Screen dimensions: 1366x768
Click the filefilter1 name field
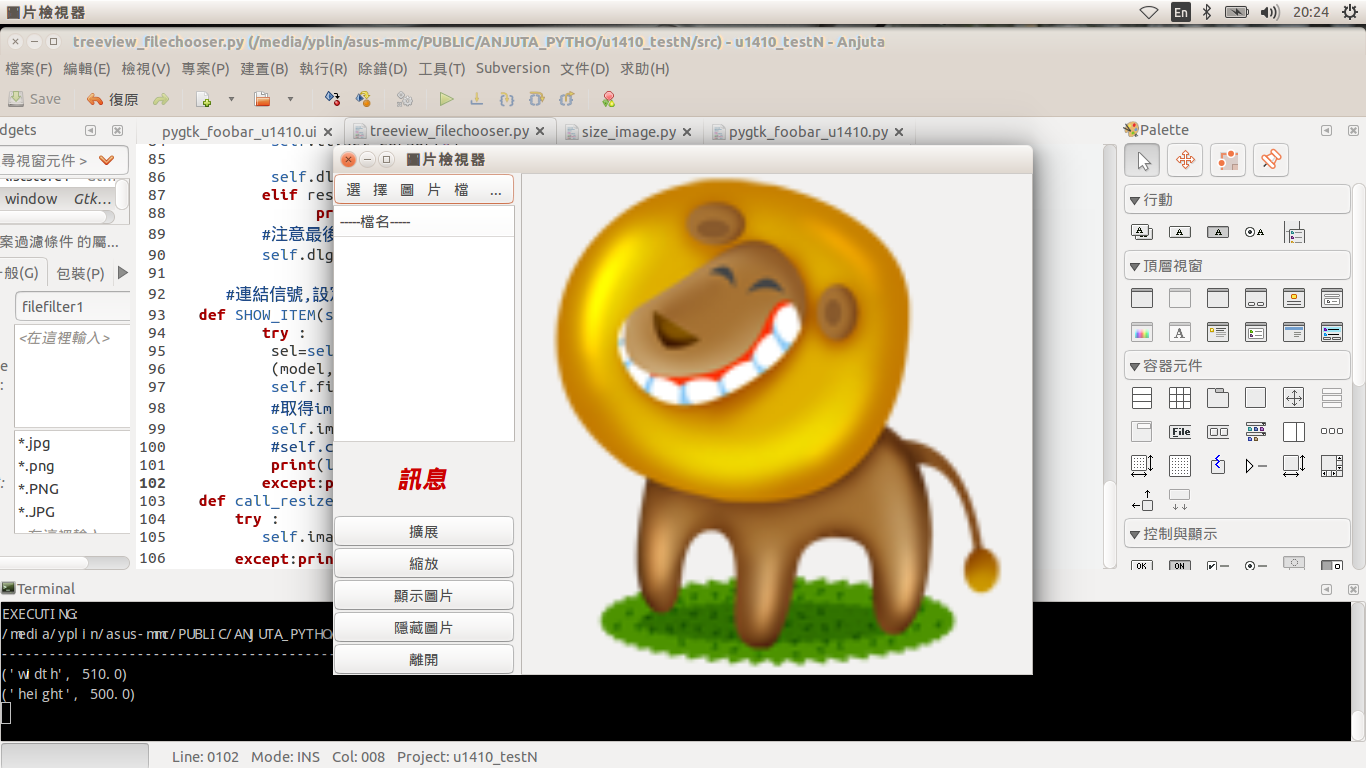pos(73,307)
